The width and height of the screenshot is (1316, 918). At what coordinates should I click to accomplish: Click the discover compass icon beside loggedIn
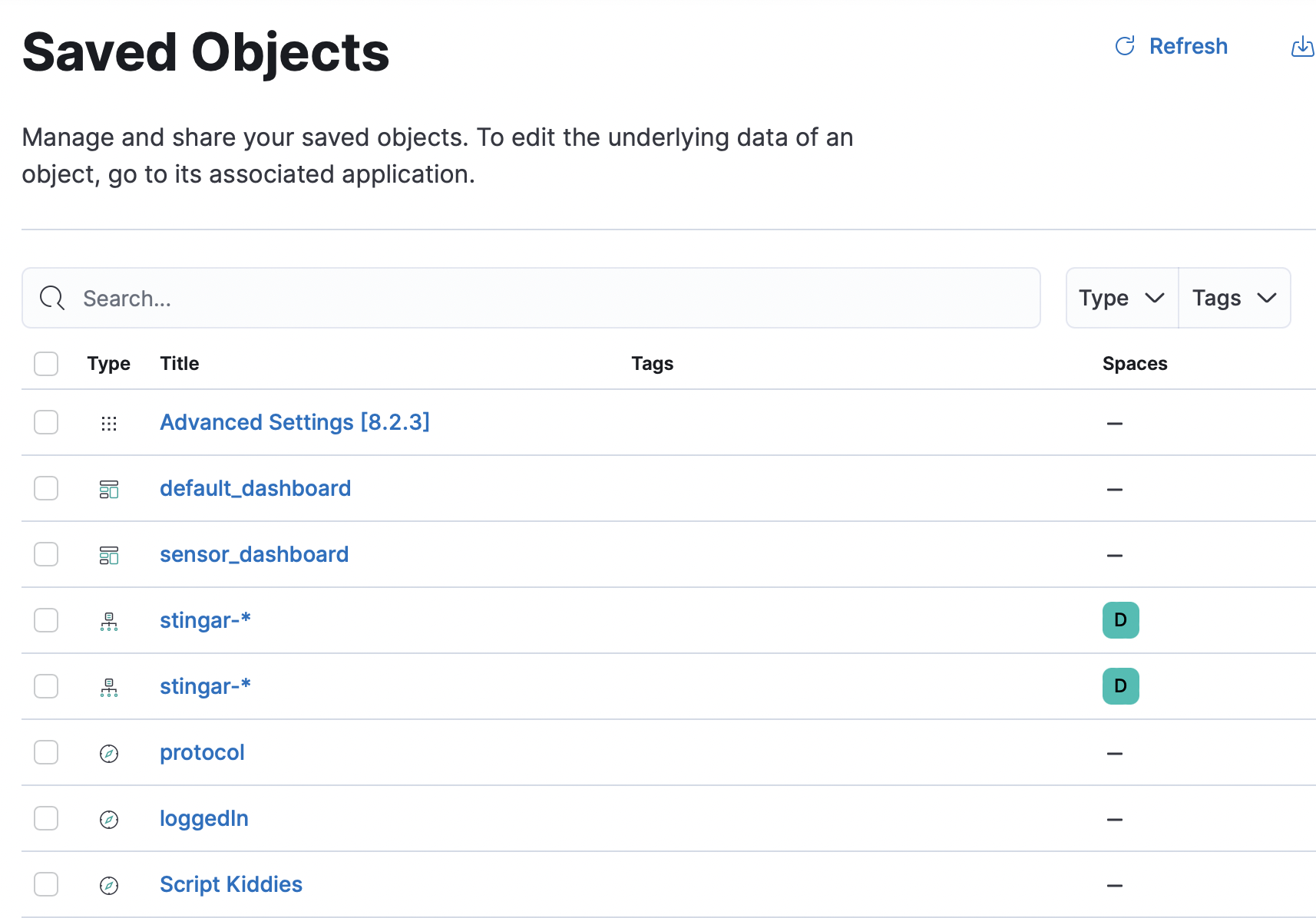click(x=109, y=820)
